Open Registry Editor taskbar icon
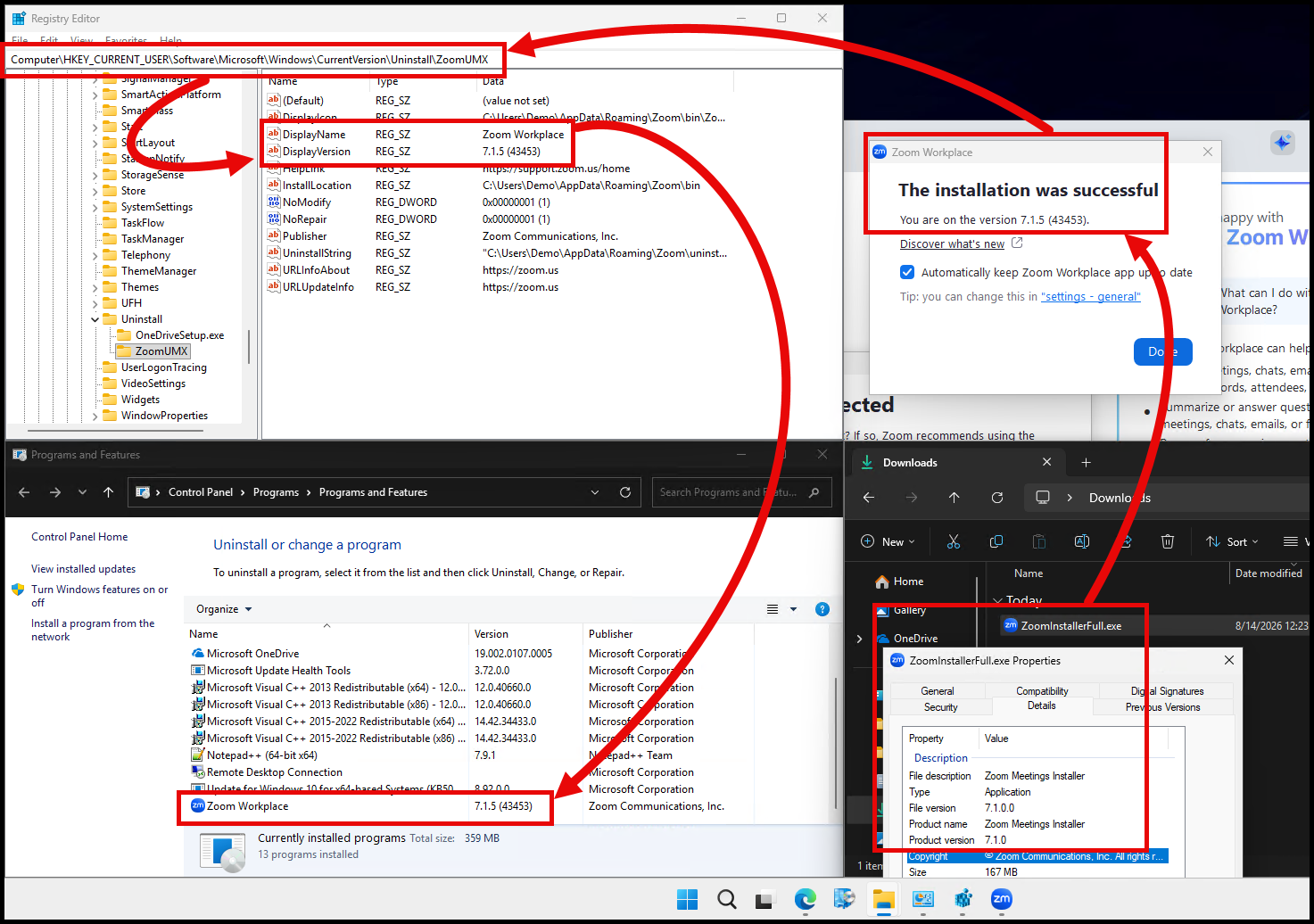This screenshot has width=1314, height=924. pos(963,899)
